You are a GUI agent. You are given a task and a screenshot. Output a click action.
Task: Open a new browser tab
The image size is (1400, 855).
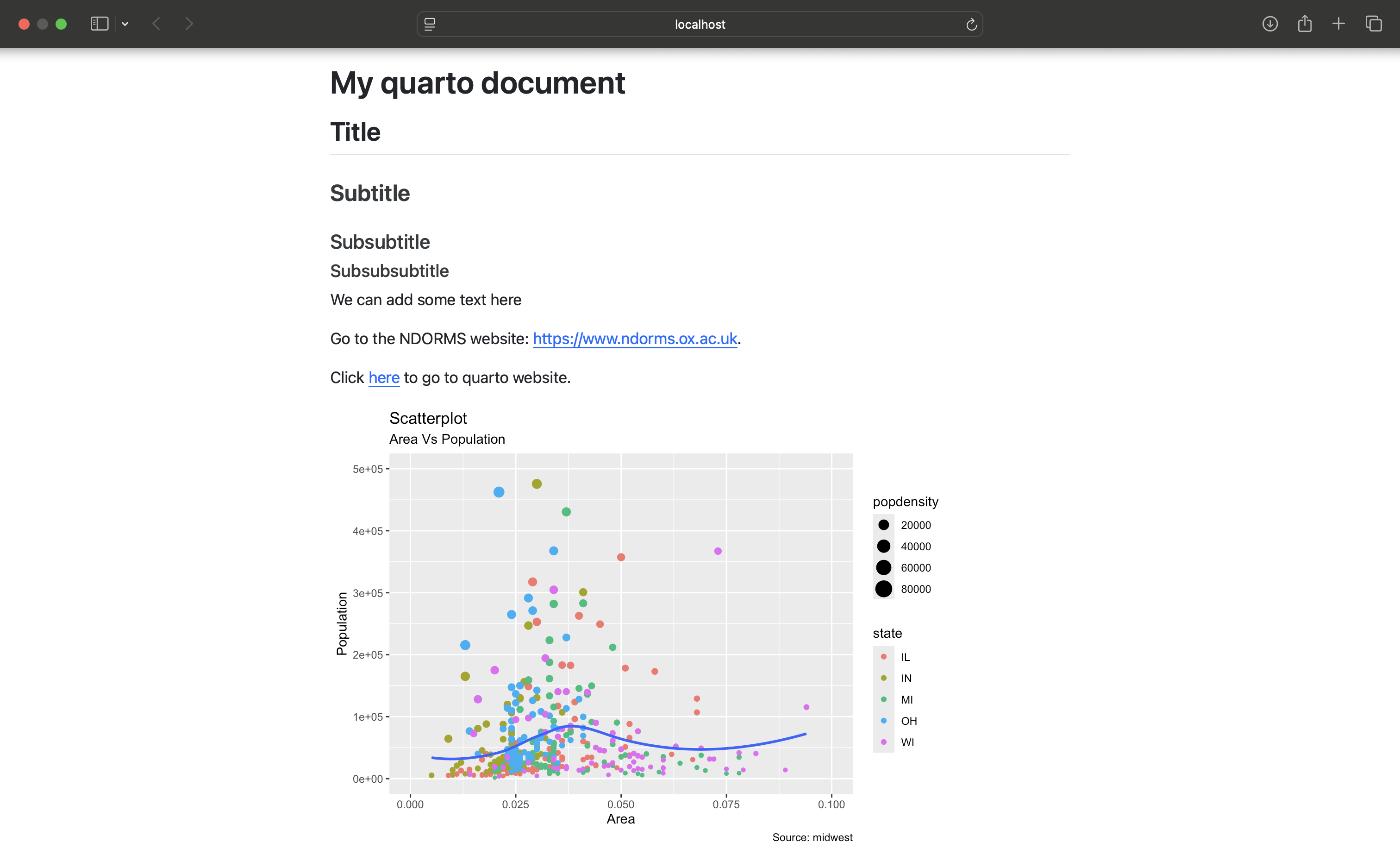point(1338,24)
